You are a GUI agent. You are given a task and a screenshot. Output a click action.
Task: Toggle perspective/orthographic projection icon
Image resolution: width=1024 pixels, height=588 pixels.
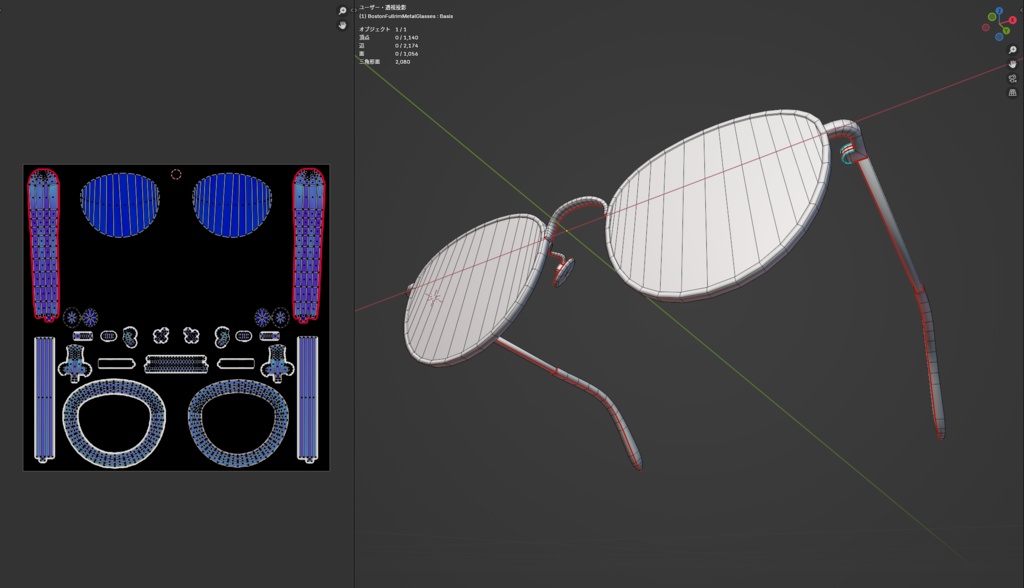click(x=1012, y=91)
